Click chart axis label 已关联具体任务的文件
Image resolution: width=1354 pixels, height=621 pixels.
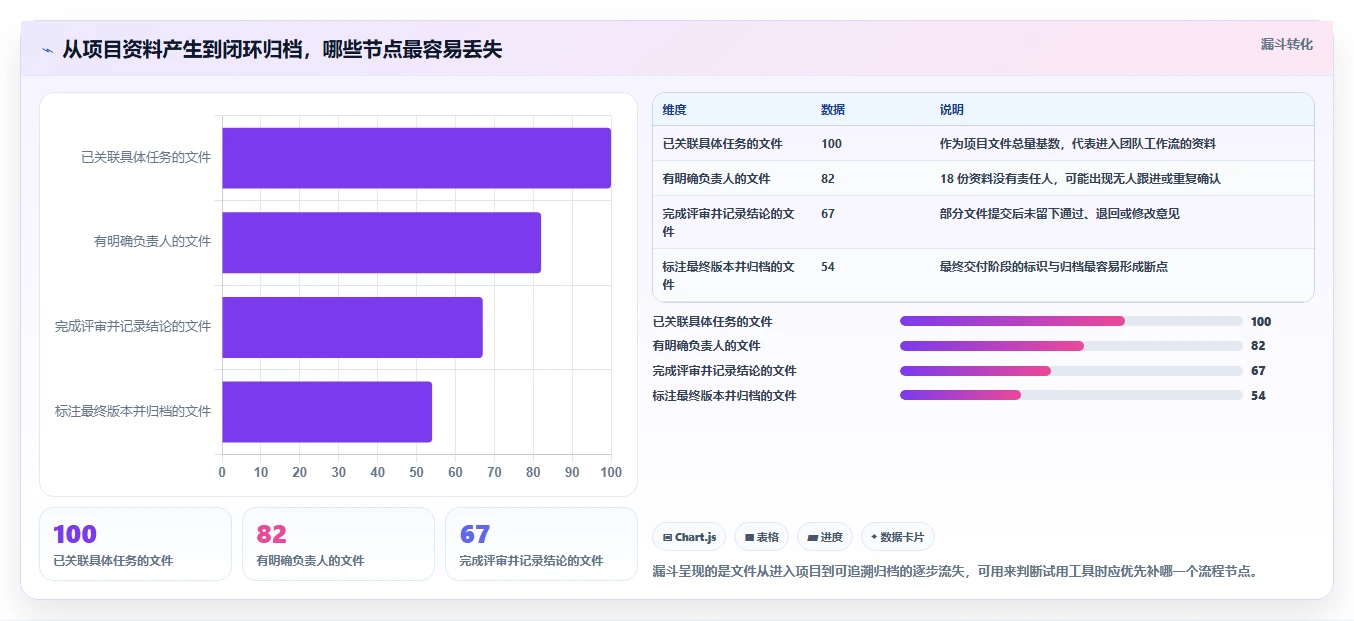(x=146, y=157)
